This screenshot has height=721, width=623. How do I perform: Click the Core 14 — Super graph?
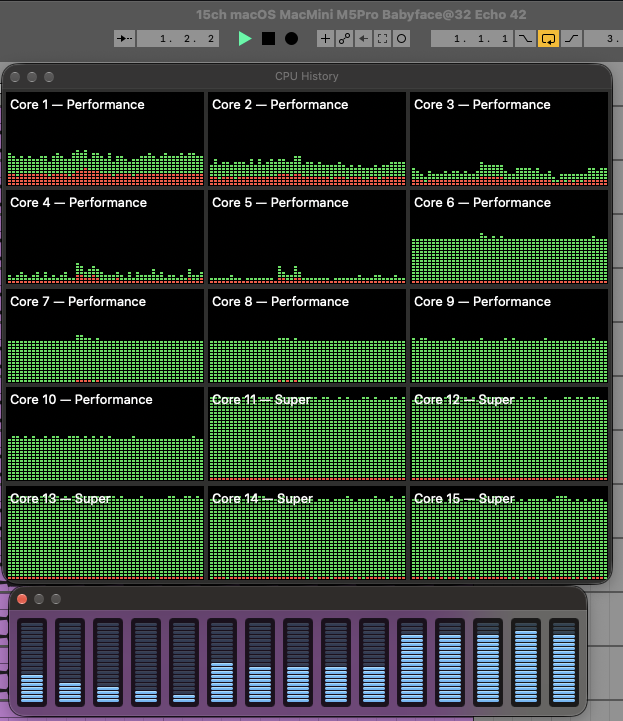point(307,532)
